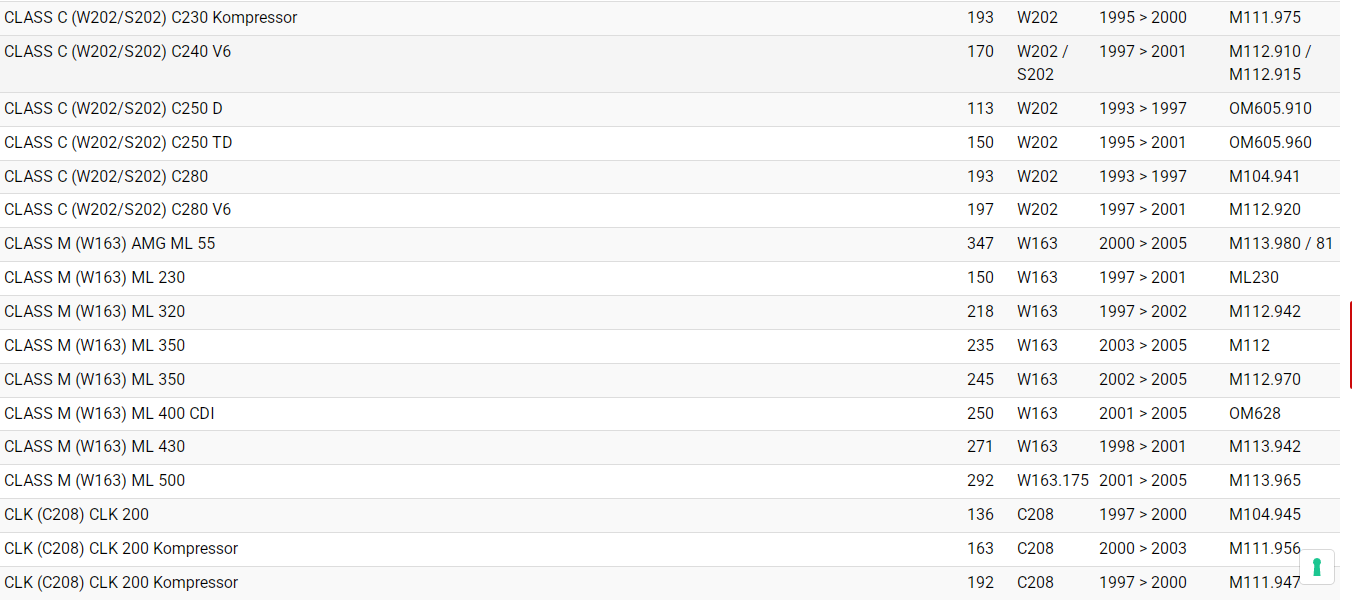Click the C240 V6 model name
This screenshot has width=1352, height=600.
pos(118,51)
